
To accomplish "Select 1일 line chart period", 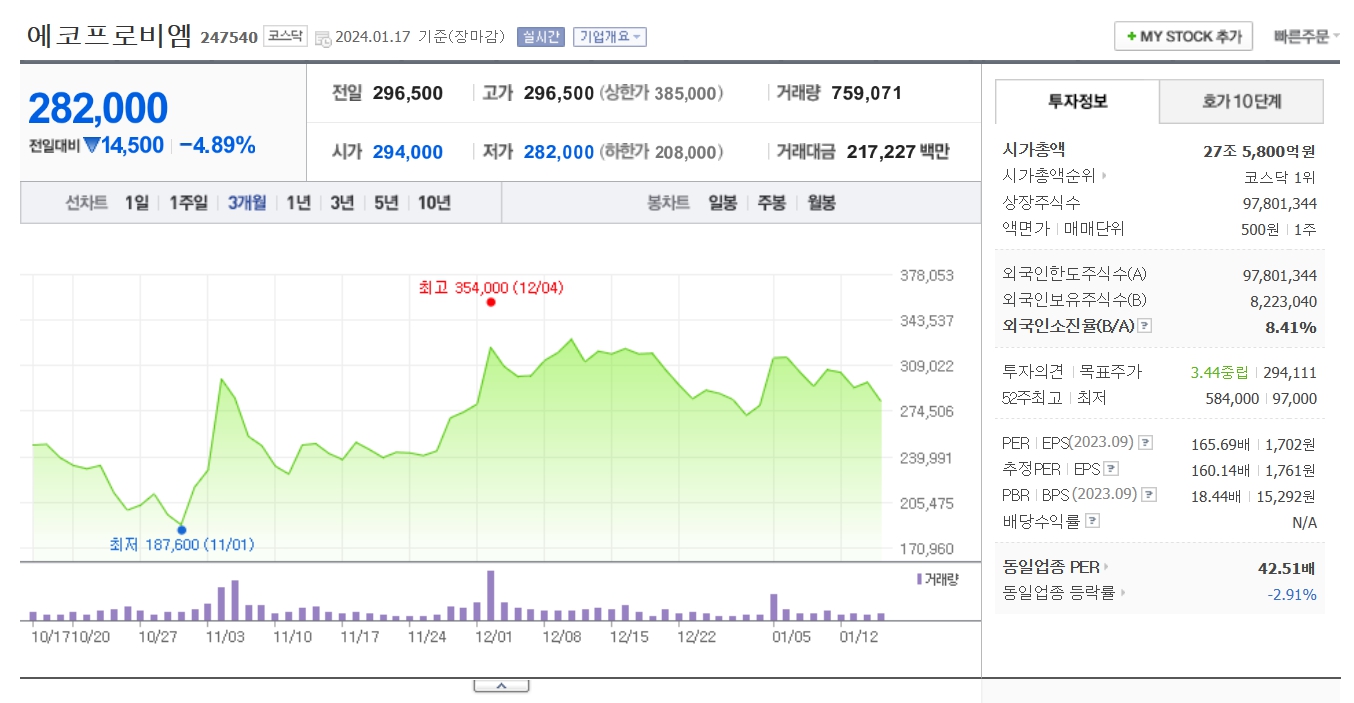I will (x=137, y=203).
